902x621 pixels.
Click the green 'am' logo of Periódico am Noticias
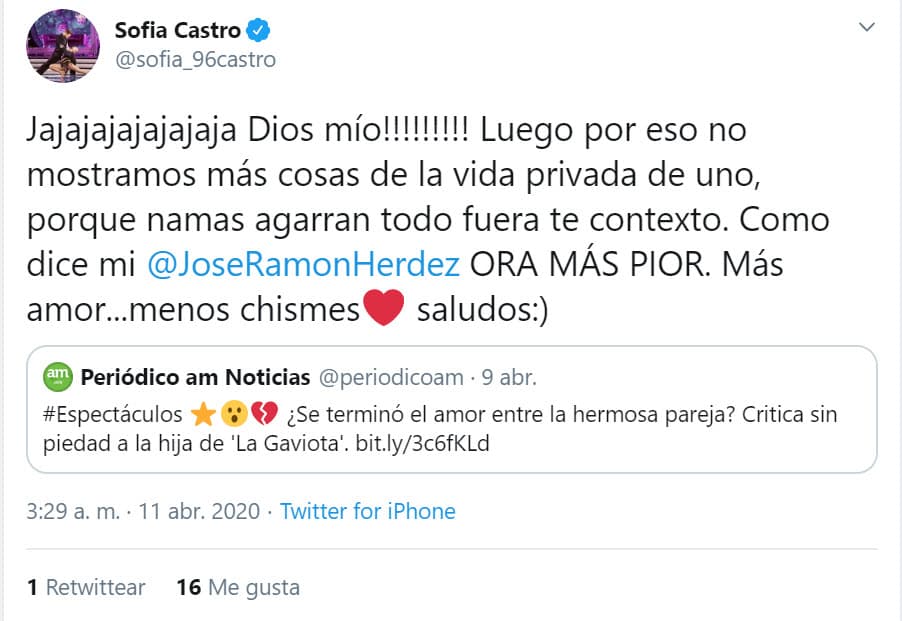pos(57,378)
